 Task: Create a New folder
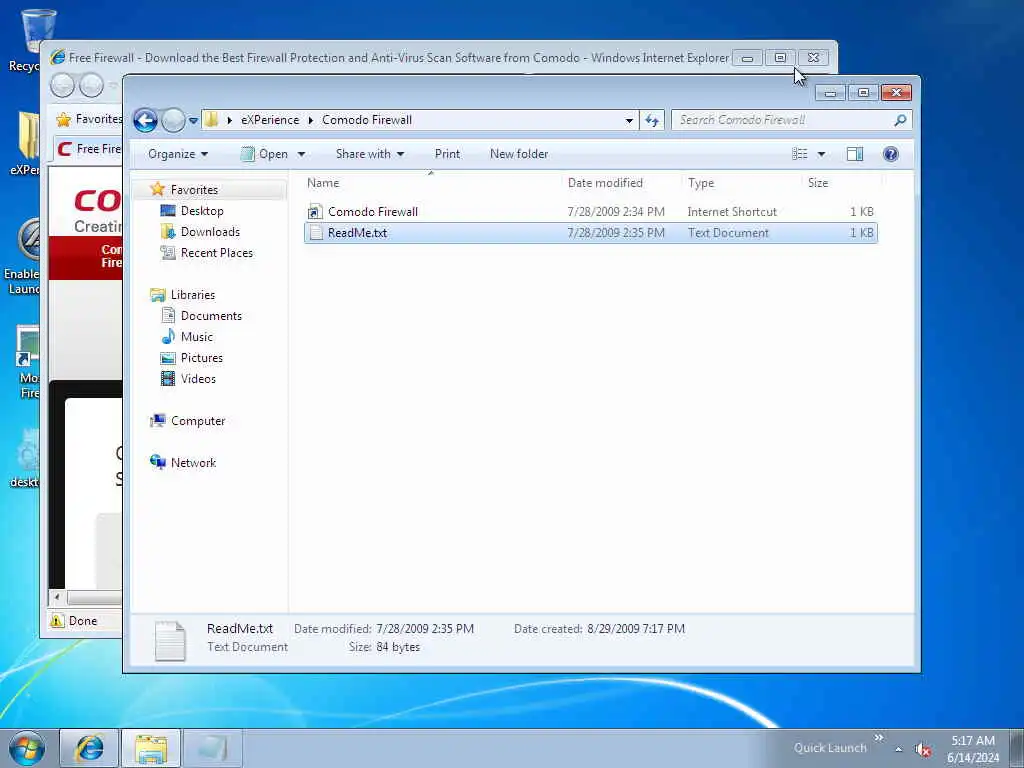519,154
